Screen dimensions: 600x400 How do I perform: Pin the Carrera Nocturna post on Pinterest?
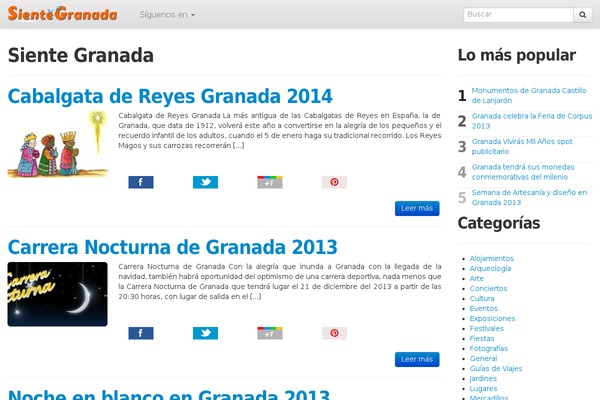[334, 333]
